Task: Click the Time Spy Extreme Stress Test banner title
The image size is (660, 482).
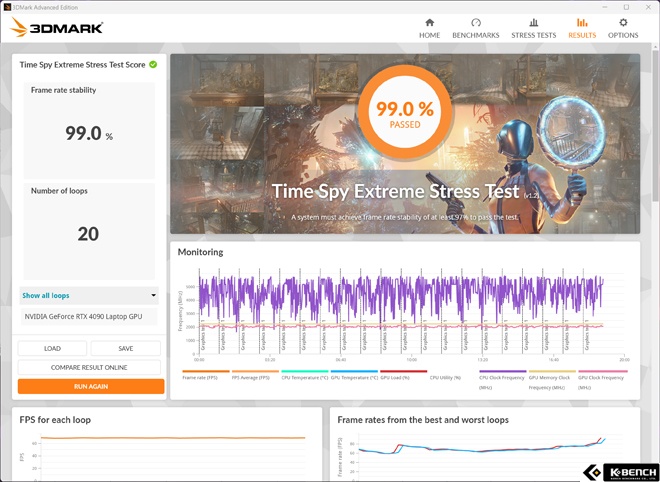Action: (395, 192)
